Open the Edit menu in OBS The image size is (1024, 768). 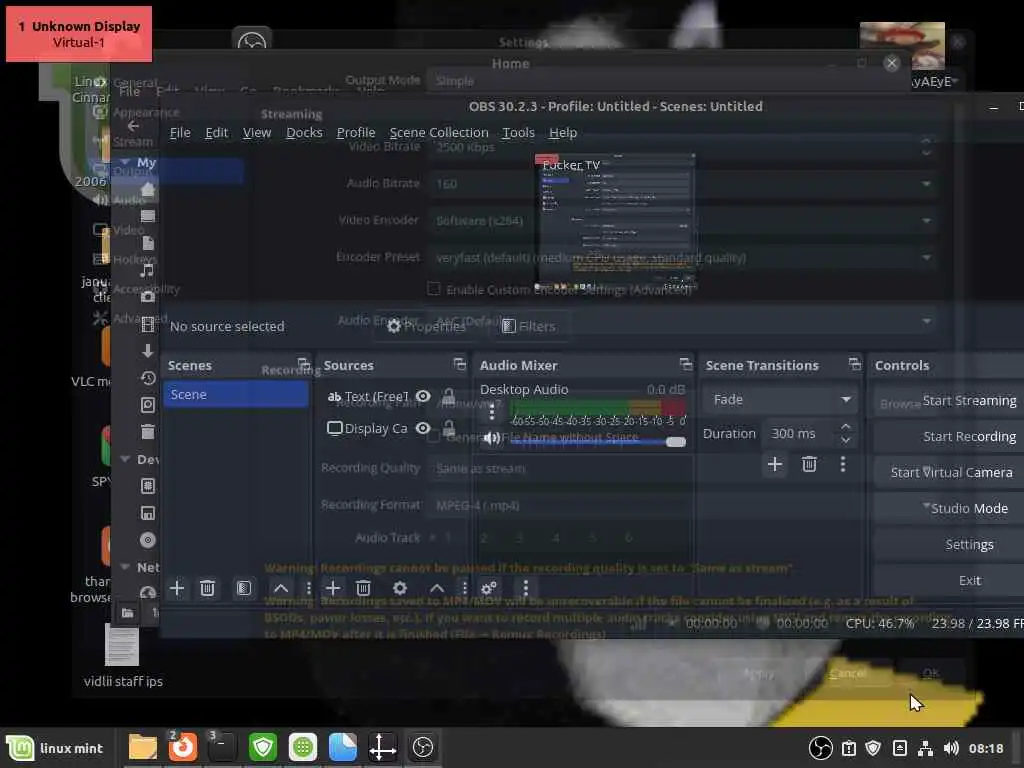pyautogui.click(x=217, y=133)
